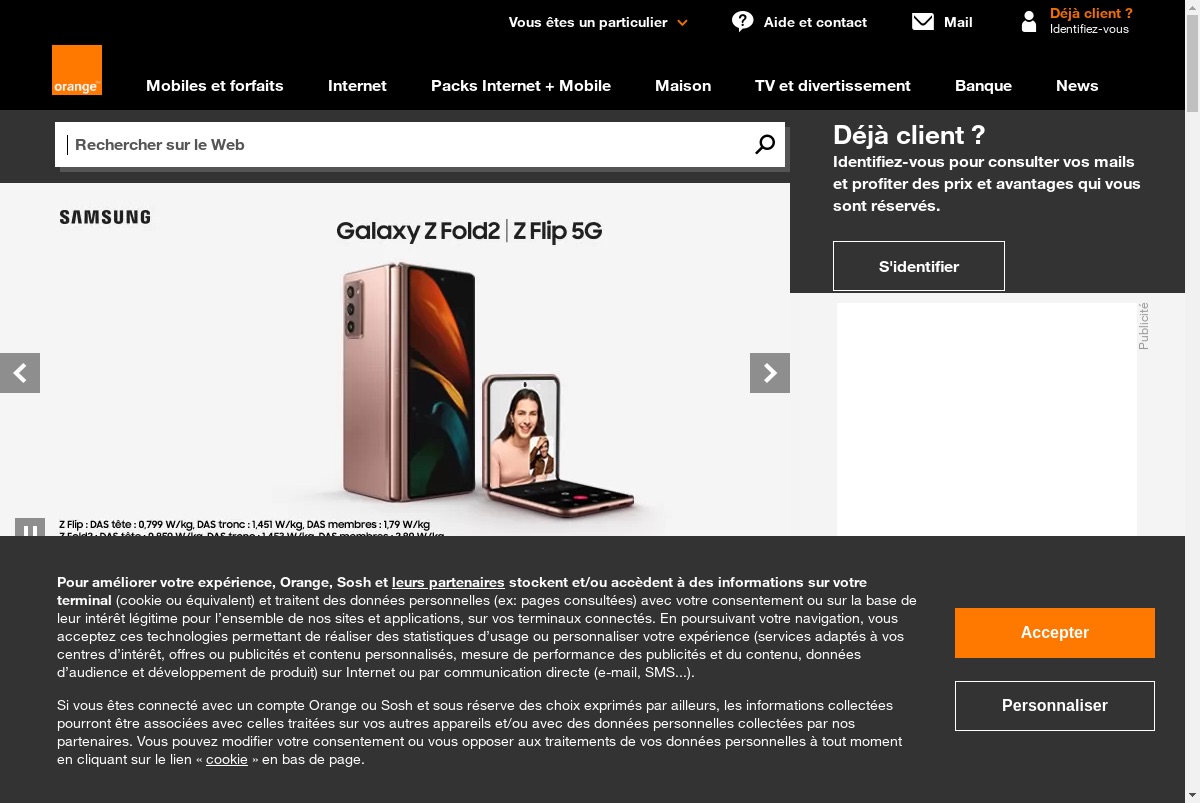Image resolution: width=1200 pixels, height=803 pixels.
Task: Accept cookies with Accepter button
Action: pos(1055,633)
